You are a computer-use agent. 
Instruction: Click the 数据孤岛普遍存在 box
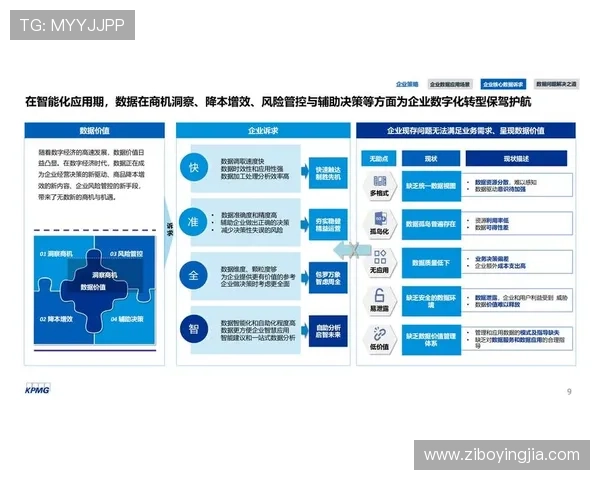pos(431,224)
